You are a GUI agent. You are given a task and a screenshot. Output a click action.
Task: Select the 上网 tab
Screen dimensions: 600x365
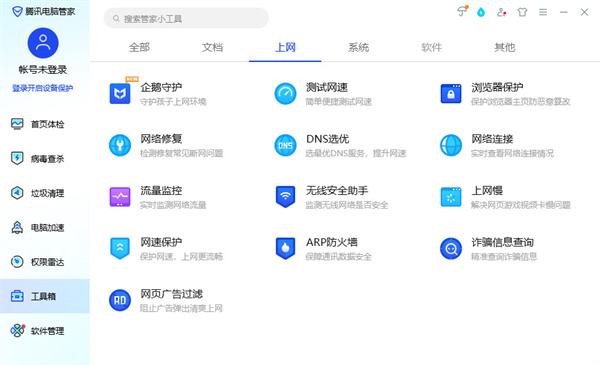[285, 47]
